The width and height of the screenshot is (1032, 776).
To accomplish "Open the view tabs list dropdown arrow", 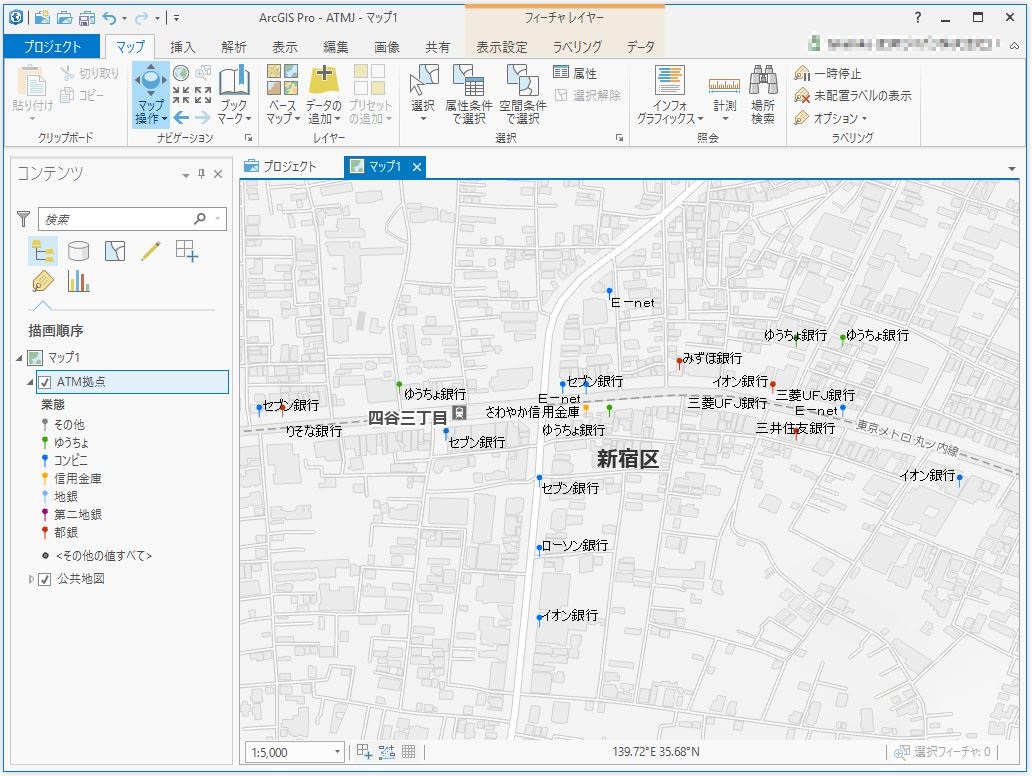I will (1012, 169).
